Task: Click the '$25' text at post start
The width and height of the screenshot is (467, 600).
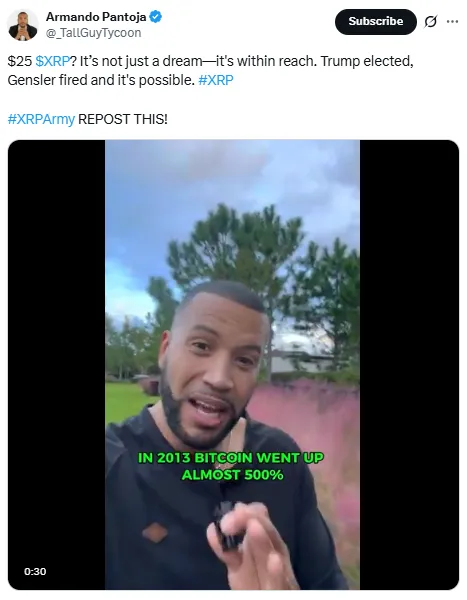Action: [20, 61]
